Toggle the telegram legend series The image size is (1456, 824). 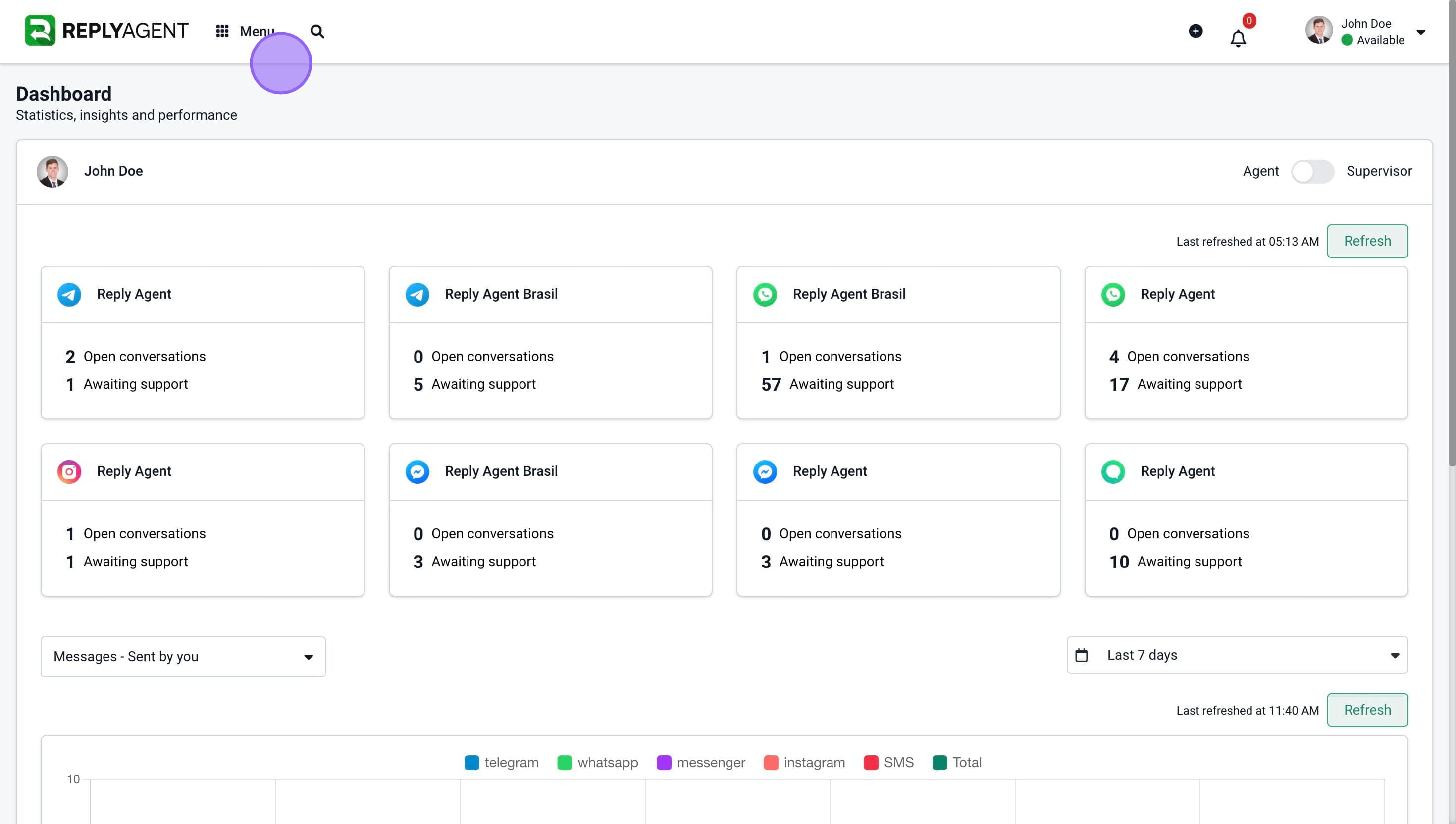(x=501, y=762)
